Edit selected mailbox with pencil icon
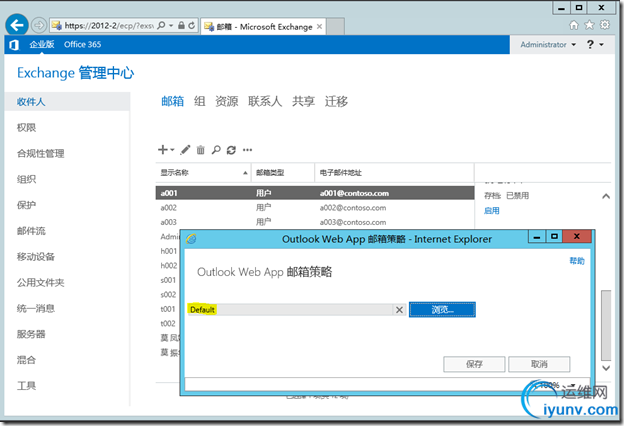This screenshot has width=624, height=426. coord(185,150)
